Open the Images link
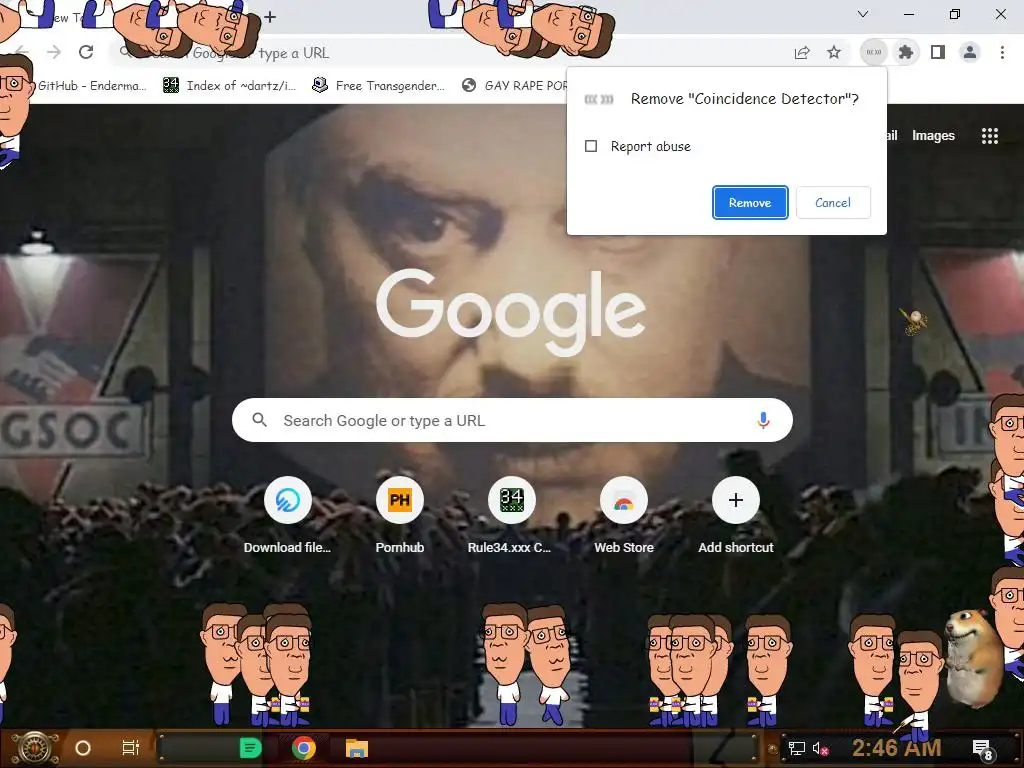This screenshot has height=768, width=1024. click(x=933, y=136)
